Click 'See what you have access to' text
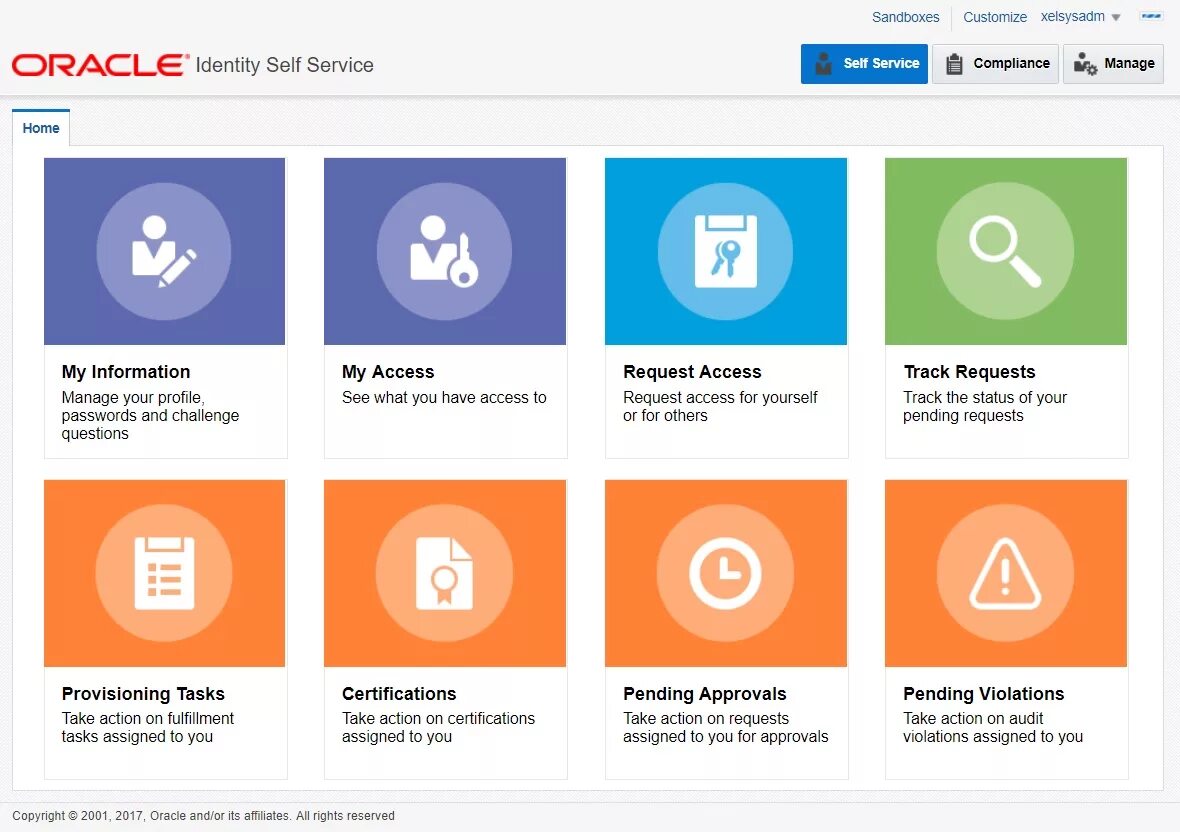Screen dimensions: 1180x832 coord(444,397)
